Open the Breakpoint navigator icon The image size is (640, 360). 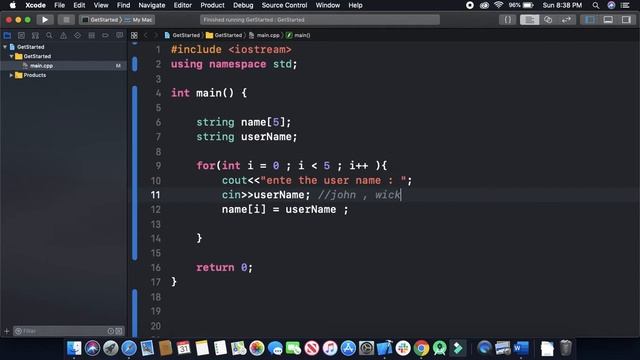105,36
